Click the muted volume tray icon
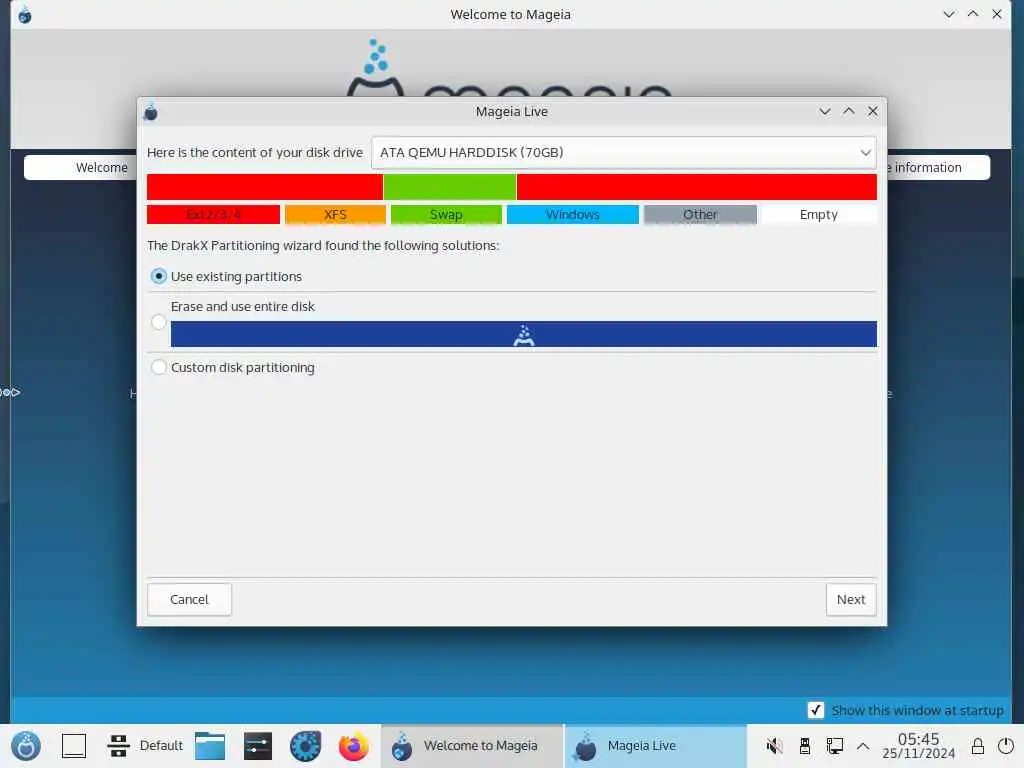Screen dimensions: 1024x768 pos(775,746)
